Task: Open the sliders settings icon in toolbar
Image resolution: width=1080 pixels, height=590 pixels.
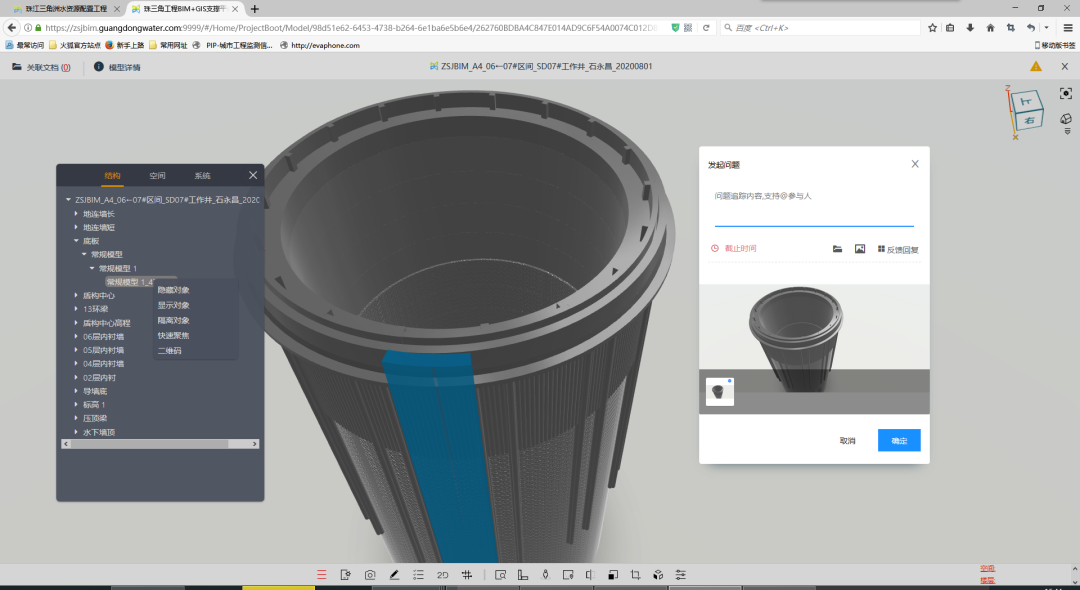Action: (681, 575)
